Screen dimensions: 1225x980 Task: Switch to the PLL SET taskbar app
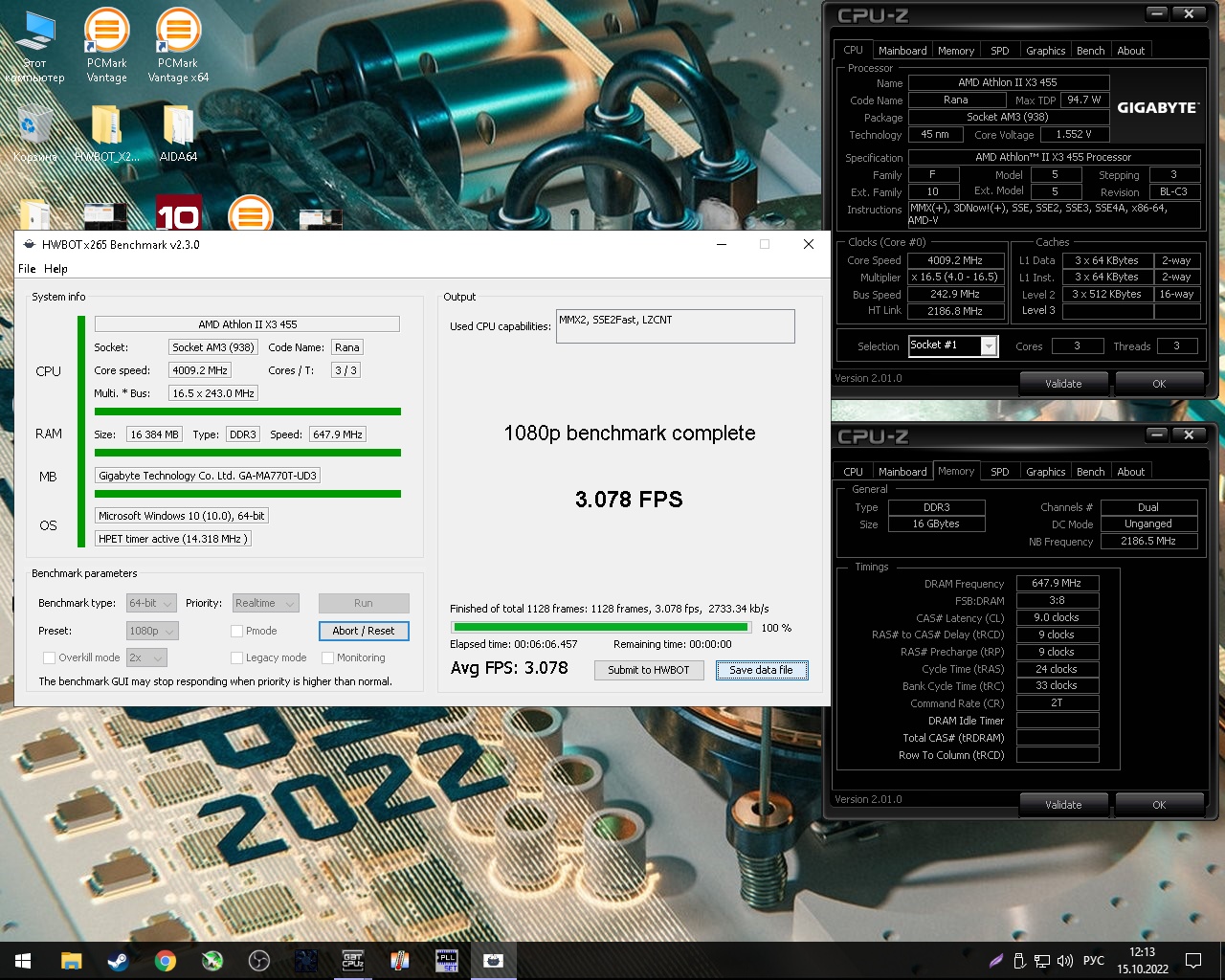click(x=446, y=961)
